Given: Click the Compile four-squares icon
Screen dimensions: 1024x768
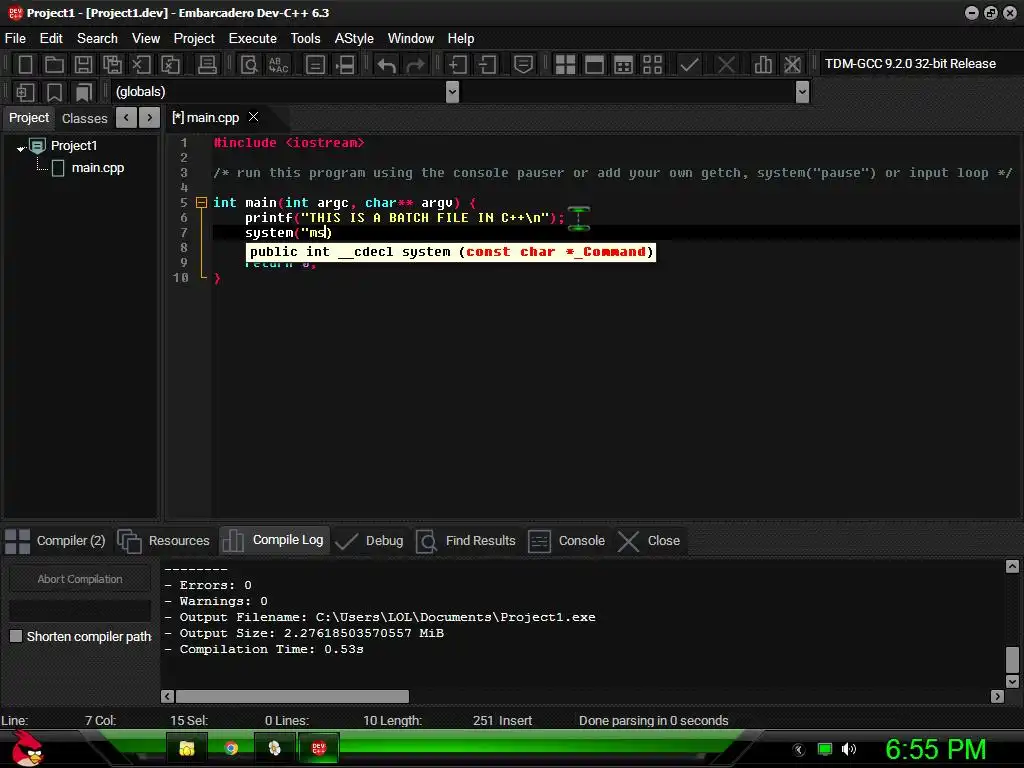Looking at the screenshot, I should click(565, 65).
